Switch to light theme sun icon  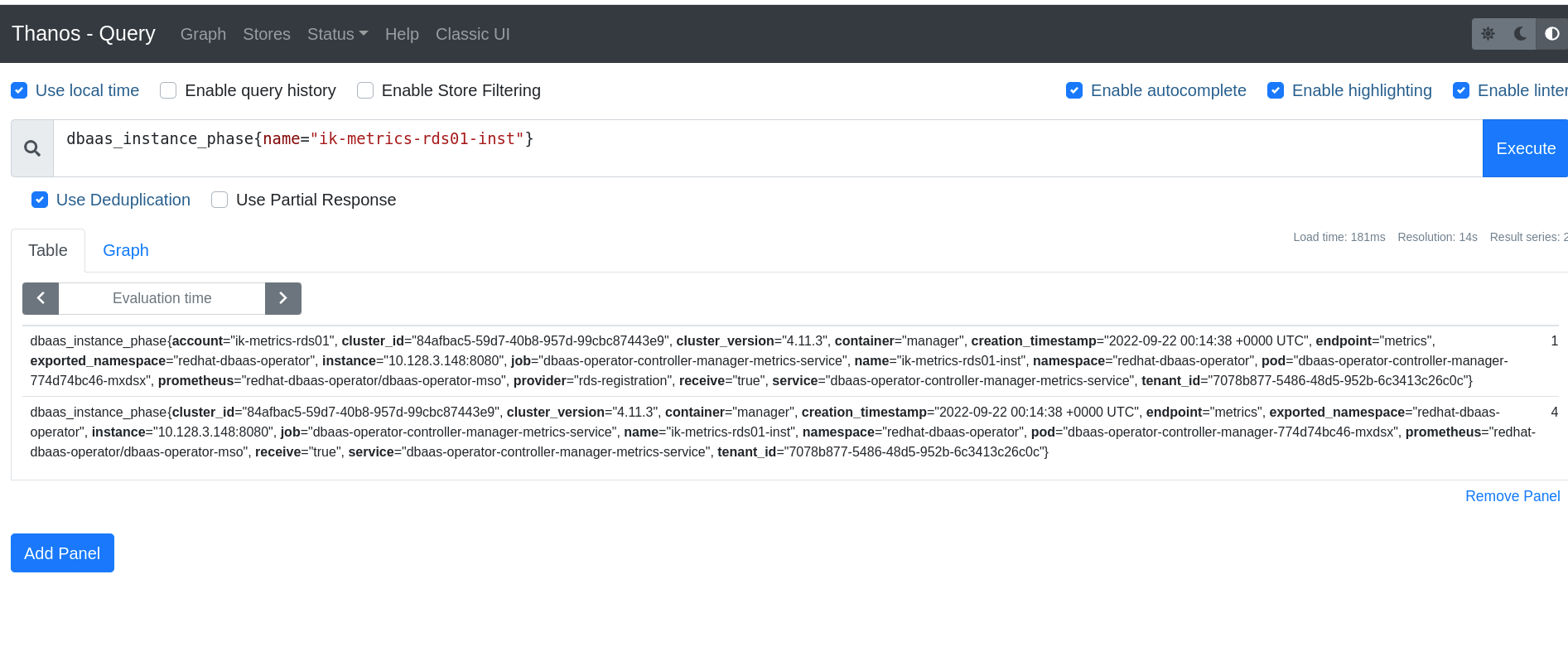tap(1488, 34)
